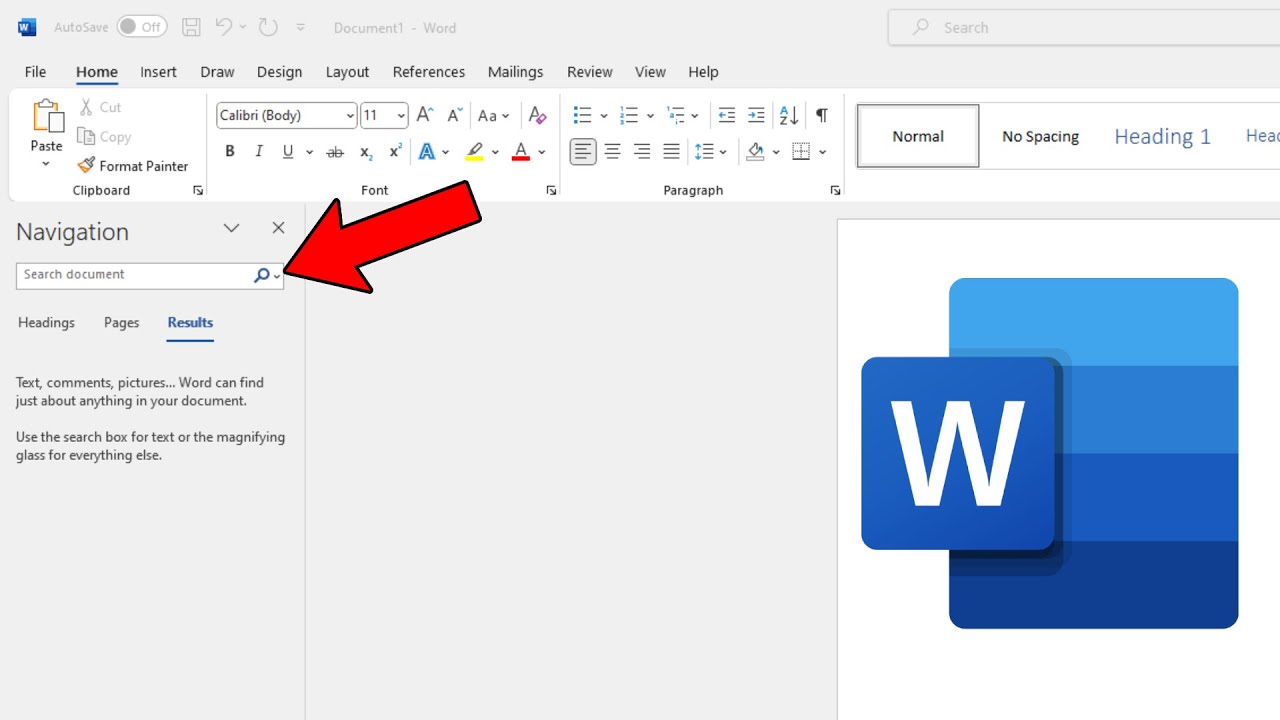Sort text A to Z icon
This screenshot has width=1280, height=720.
click(x=789, y=115)
